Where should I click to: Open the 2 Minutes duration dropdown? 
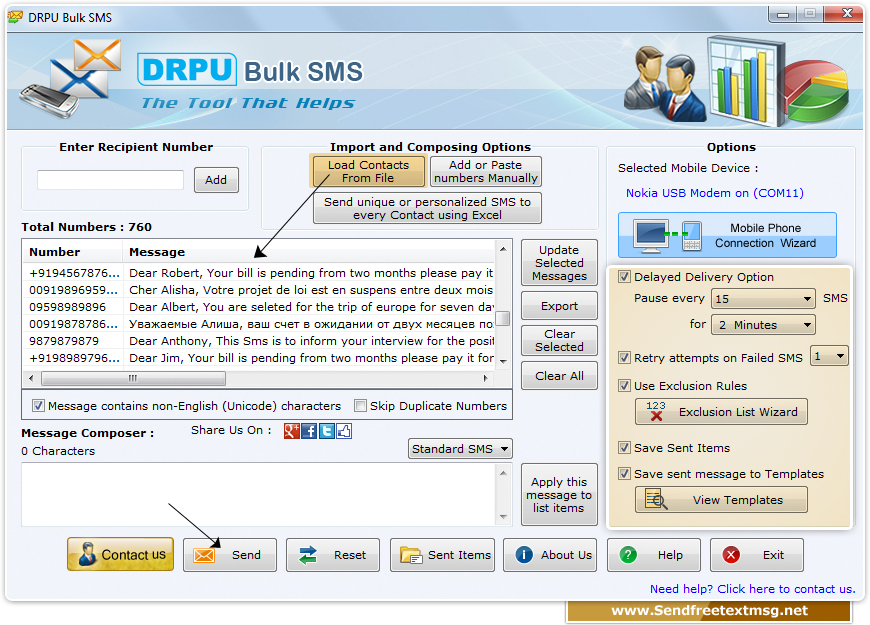(x=763, y=325)
